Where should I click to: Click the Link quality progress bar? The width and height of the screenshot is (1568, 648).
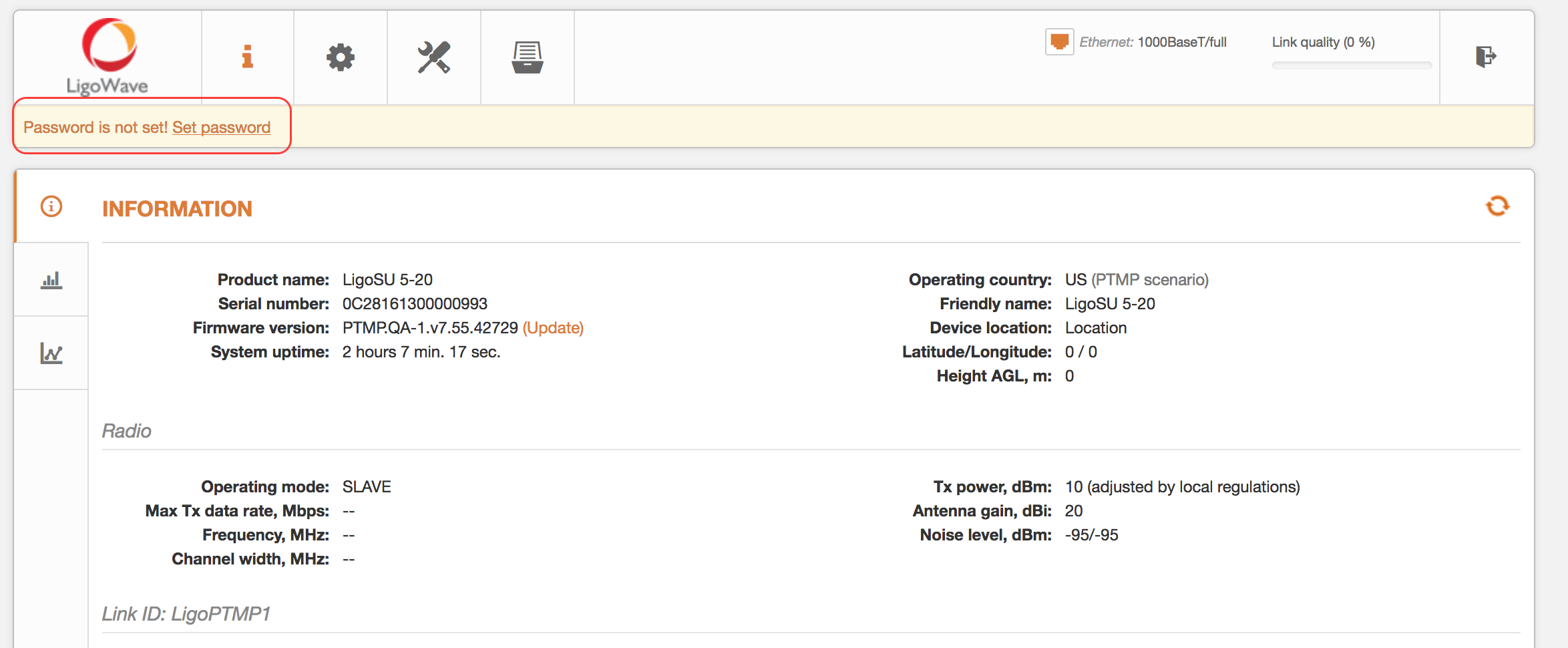[1352, 65]
